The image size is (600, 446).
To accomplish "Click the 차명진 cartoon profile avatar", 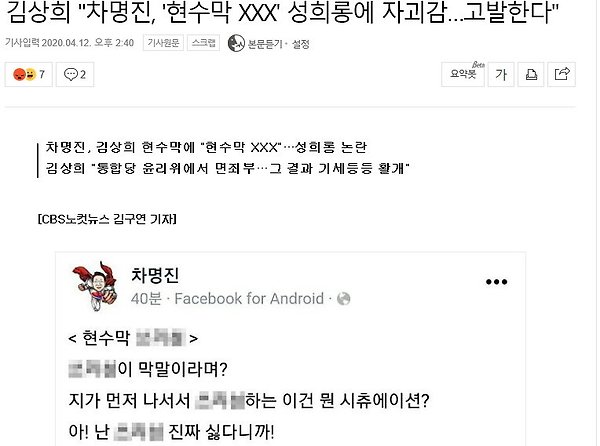I will point(95,286).
